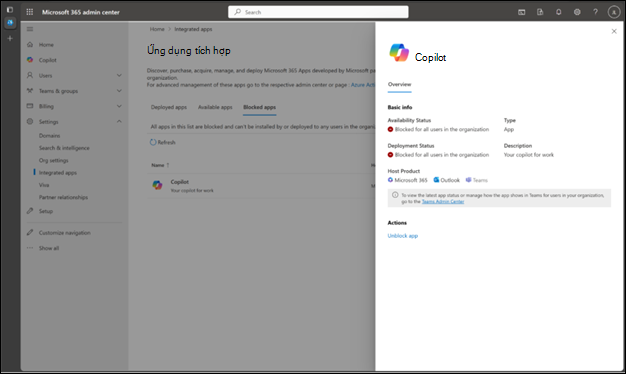
Task: Click the Outlook host product icon
Action: pyautogui.click(x=436, y=180)
